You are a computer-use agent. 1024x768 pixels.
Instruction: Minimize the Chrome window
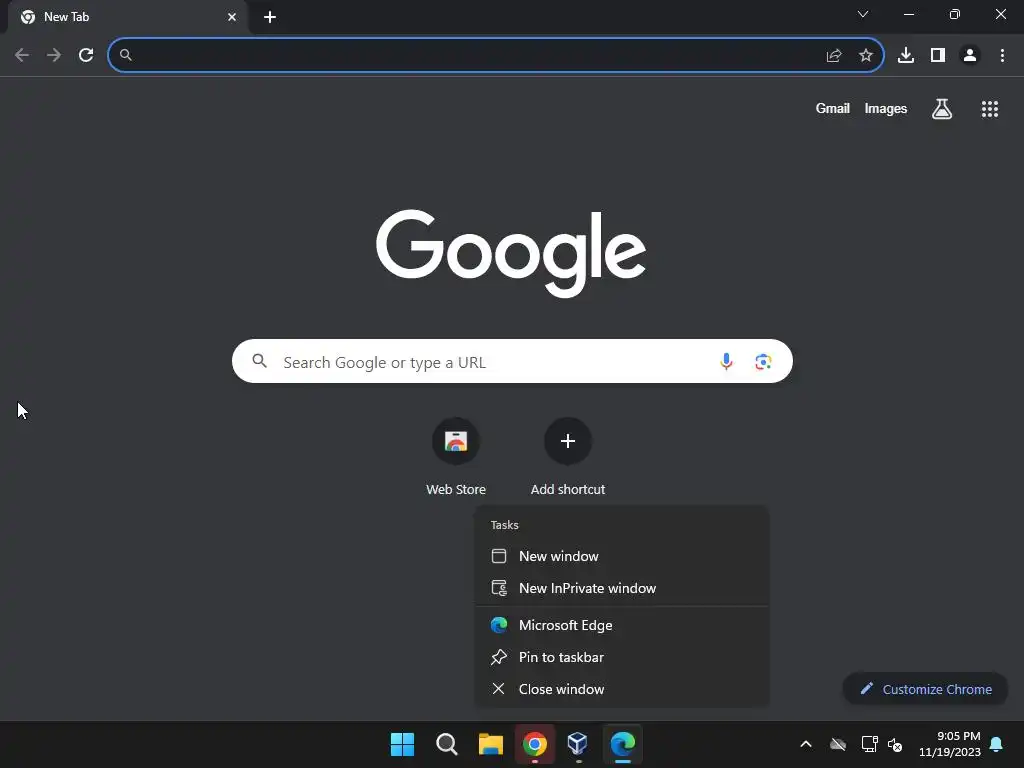pyautogui.click(x=908, y=14)
